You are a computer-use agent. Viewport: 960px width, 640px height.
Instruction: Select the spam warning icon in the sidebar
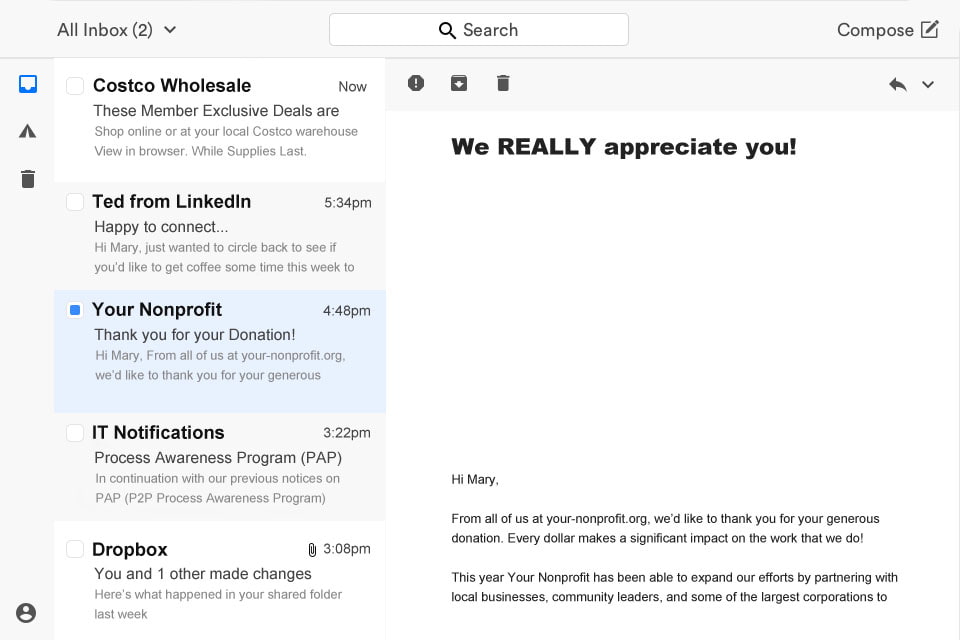[x=27, y=131]
